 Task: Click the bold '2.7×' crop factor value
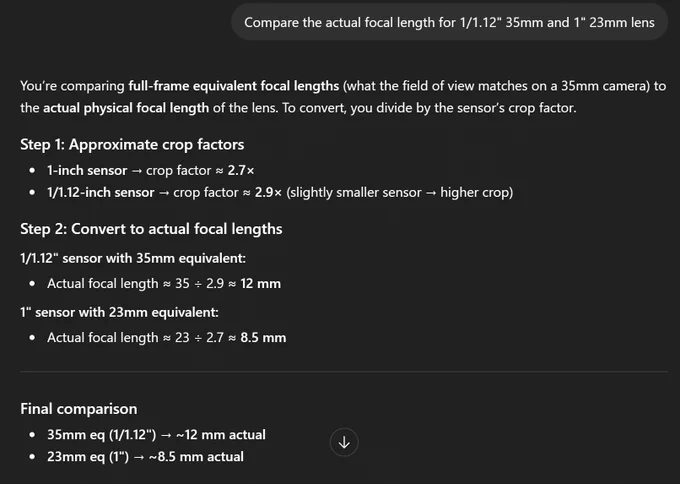241,170
